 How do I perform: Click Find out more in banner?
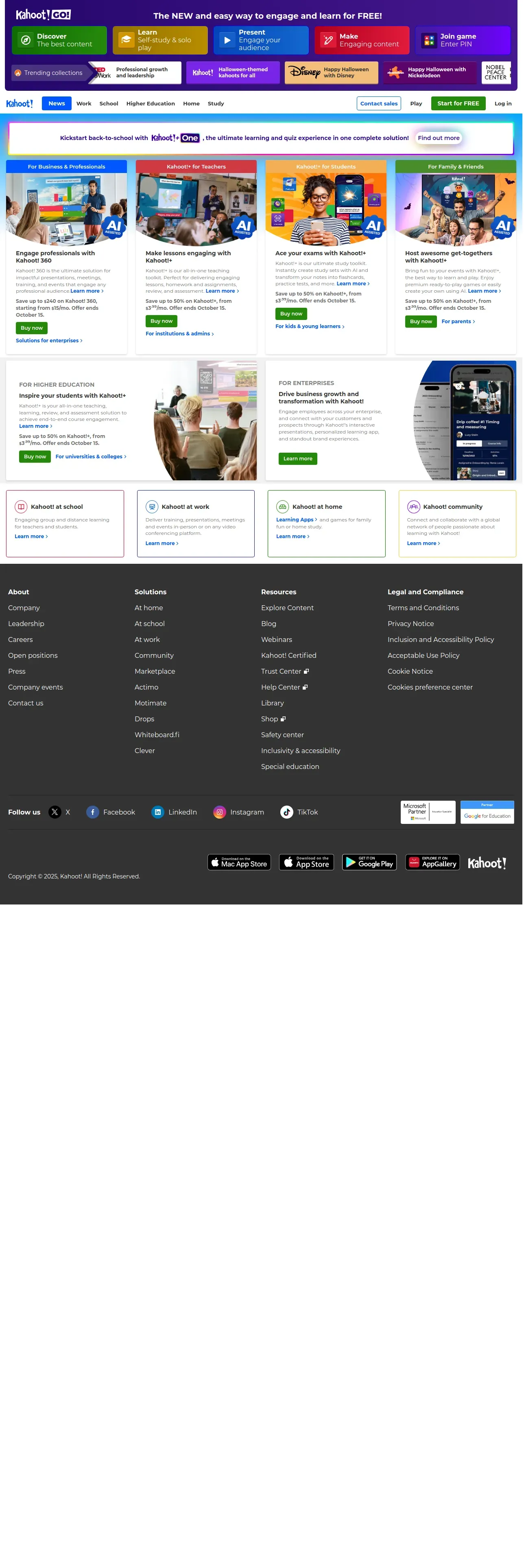438,138
